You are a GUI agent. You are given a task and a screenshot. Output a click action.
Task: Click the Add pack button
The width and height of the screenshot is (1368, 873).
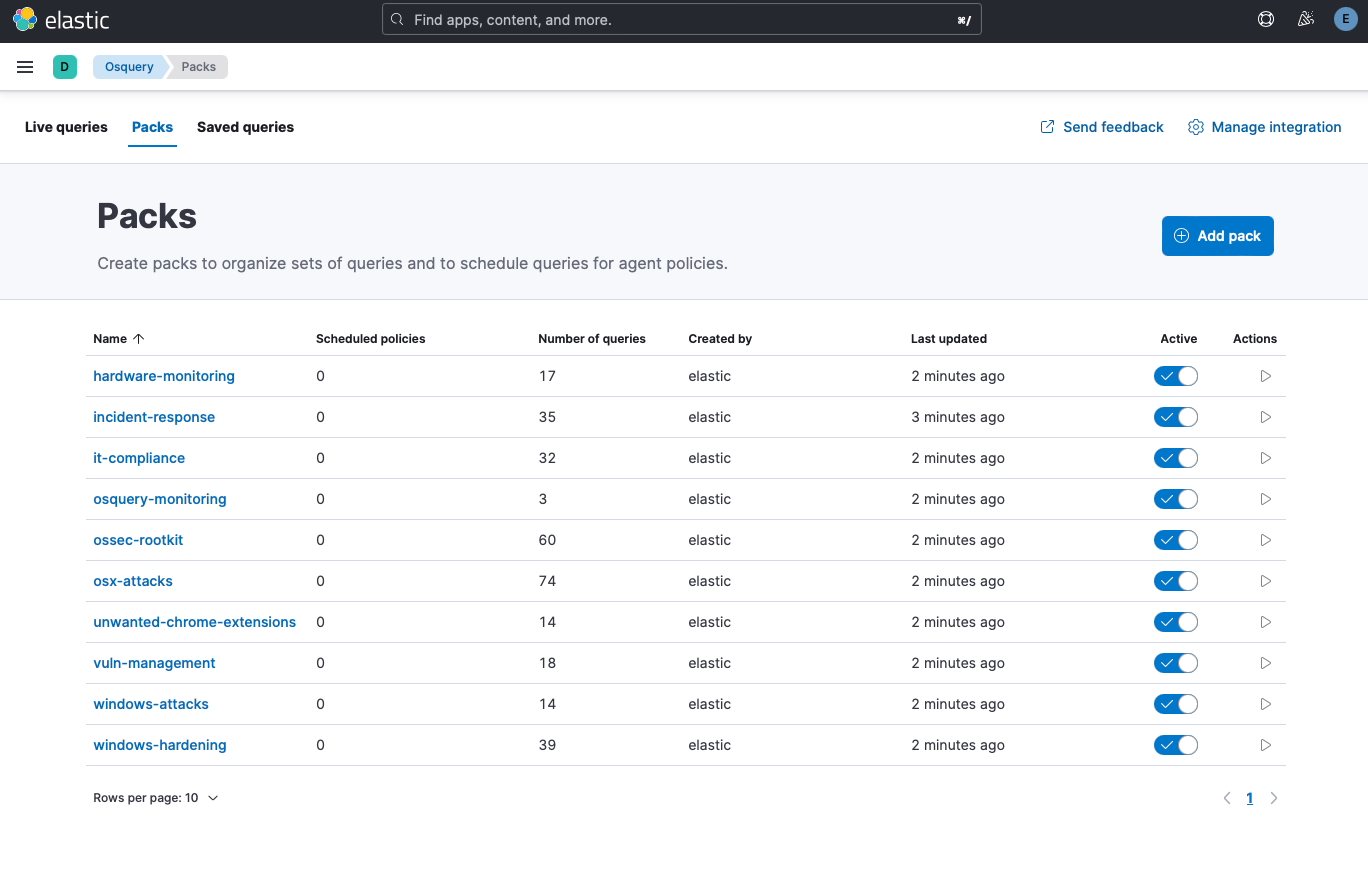[1217, 236]
